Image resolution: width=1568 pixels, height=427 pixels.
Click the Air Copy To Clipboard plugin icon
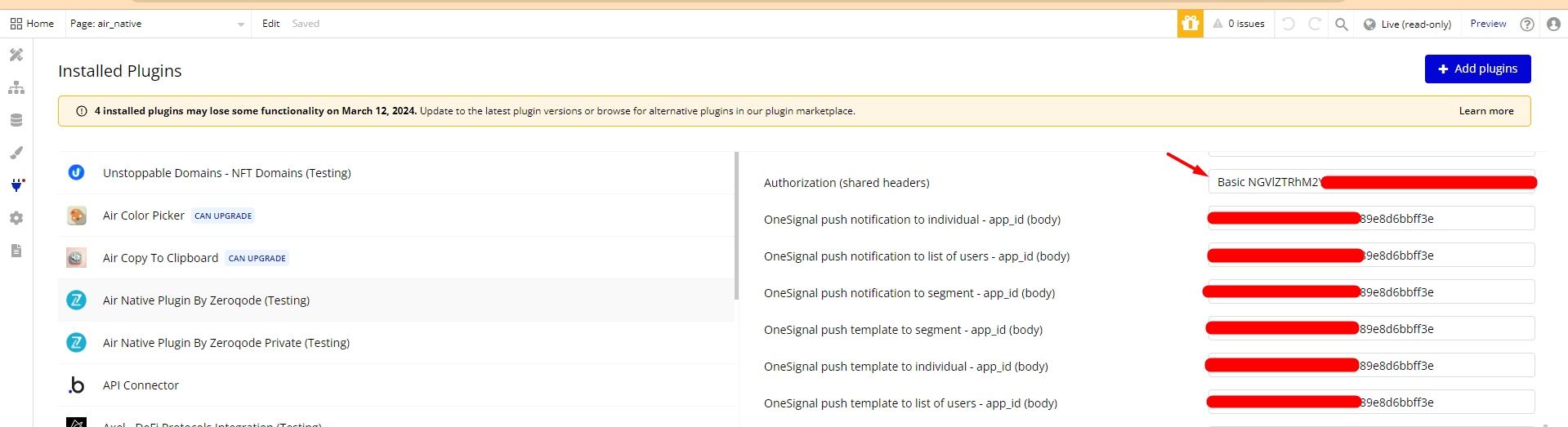76,258
